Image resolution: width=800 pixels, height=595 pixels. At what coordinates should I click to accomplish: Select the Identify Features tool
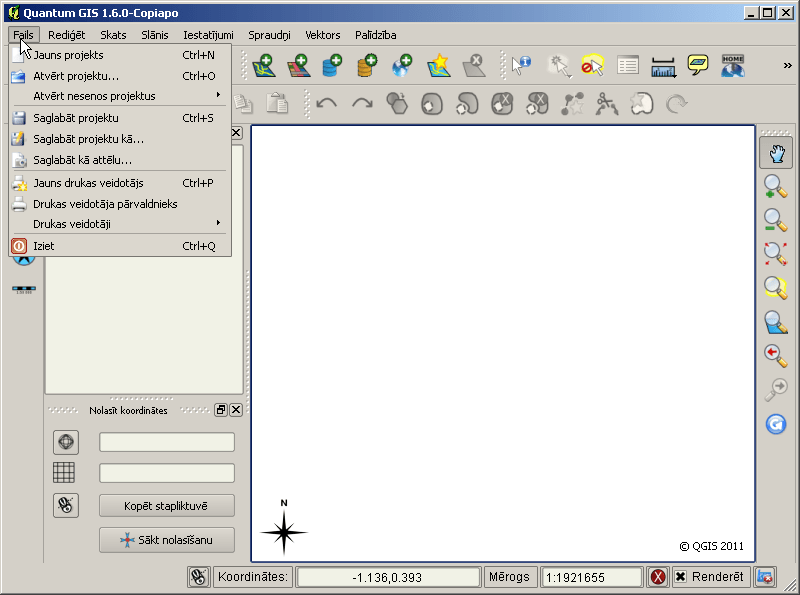click(521, 66)
